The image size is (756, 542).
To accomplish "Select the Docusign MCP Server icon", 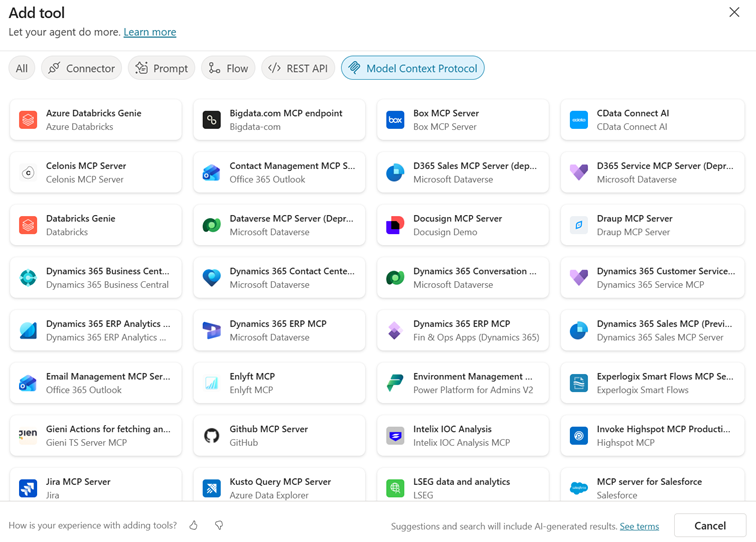I will 395,225.
